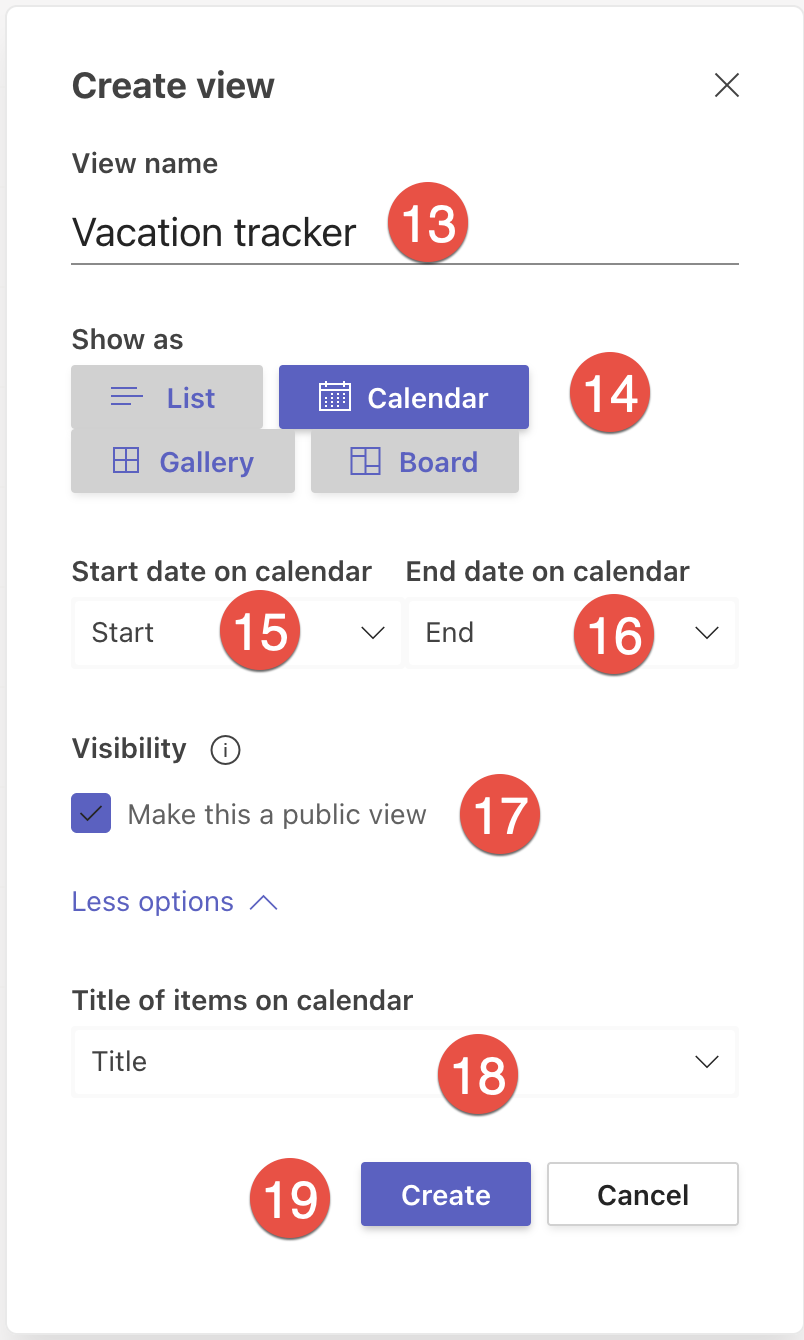The height and width of the screenshot is (1340, 804).
Task: Collapse using Less options link
Action: point(153,902)
